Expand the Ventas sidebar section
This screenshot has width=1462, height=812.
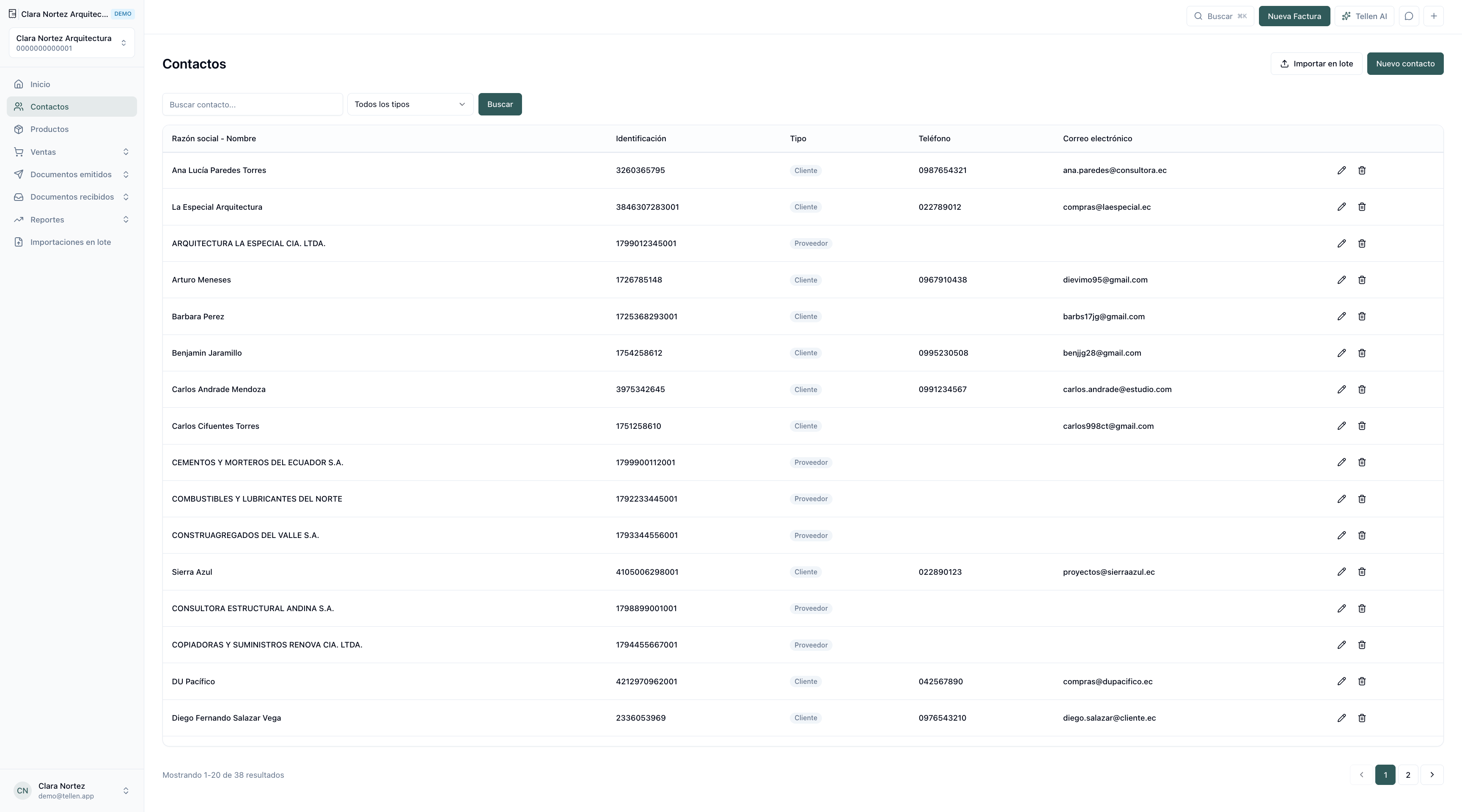(x=71, y=151)
